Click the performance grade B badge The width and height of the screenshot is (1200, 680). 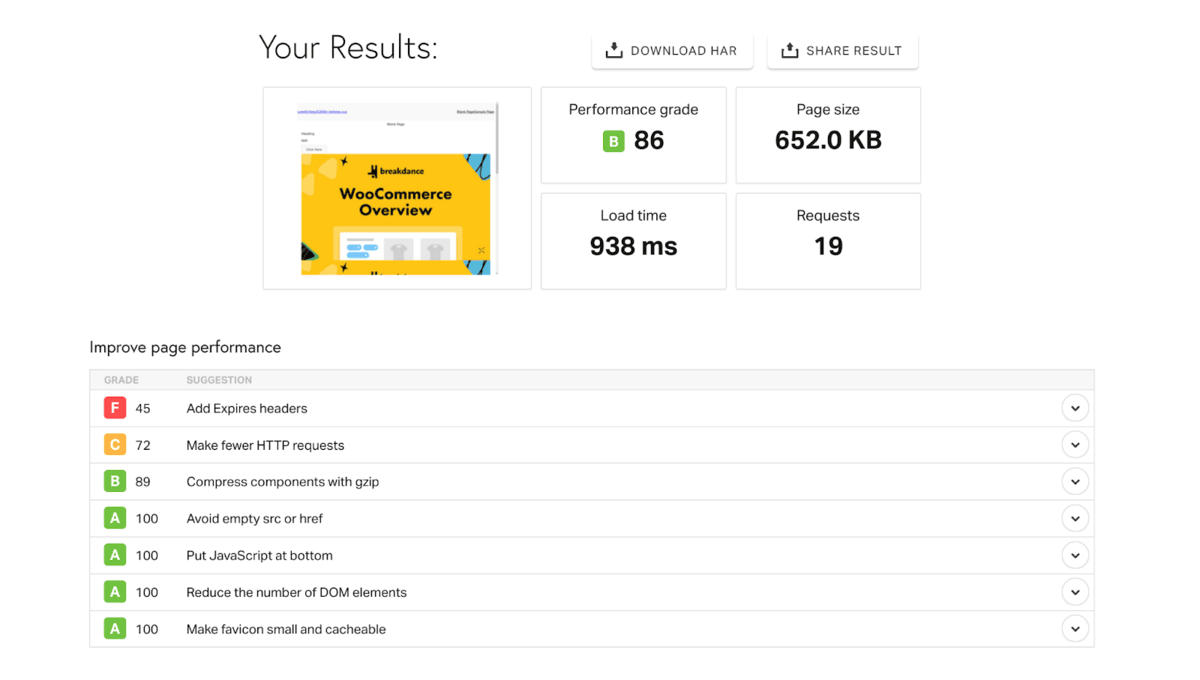614,141
